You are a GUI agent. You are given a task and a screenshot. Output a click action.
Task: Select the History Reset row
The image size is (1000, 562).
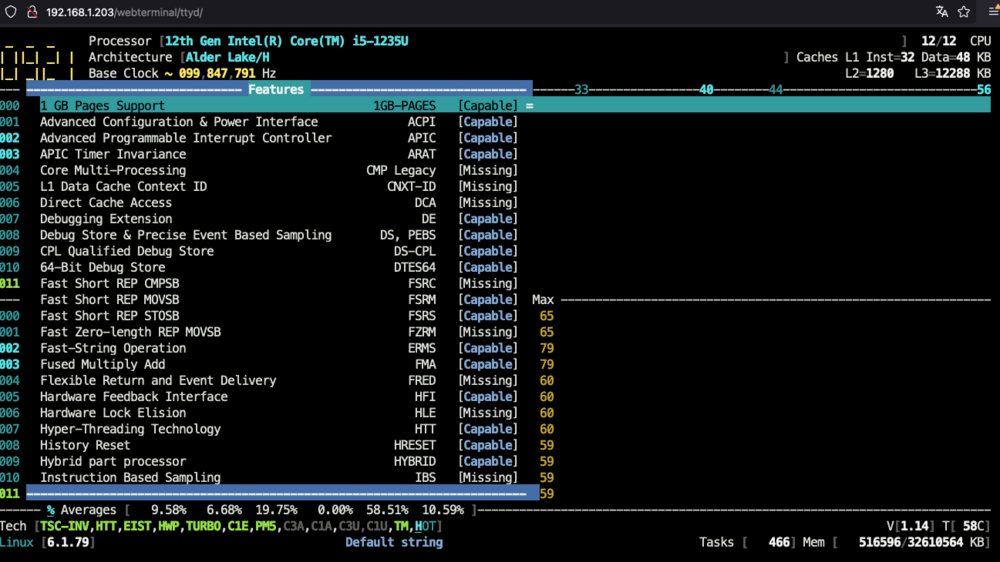point(279,445)
